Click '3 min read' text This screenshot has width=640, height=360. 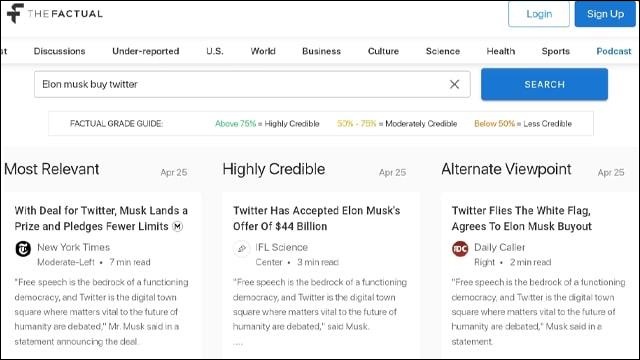click(x=318, y=262)
